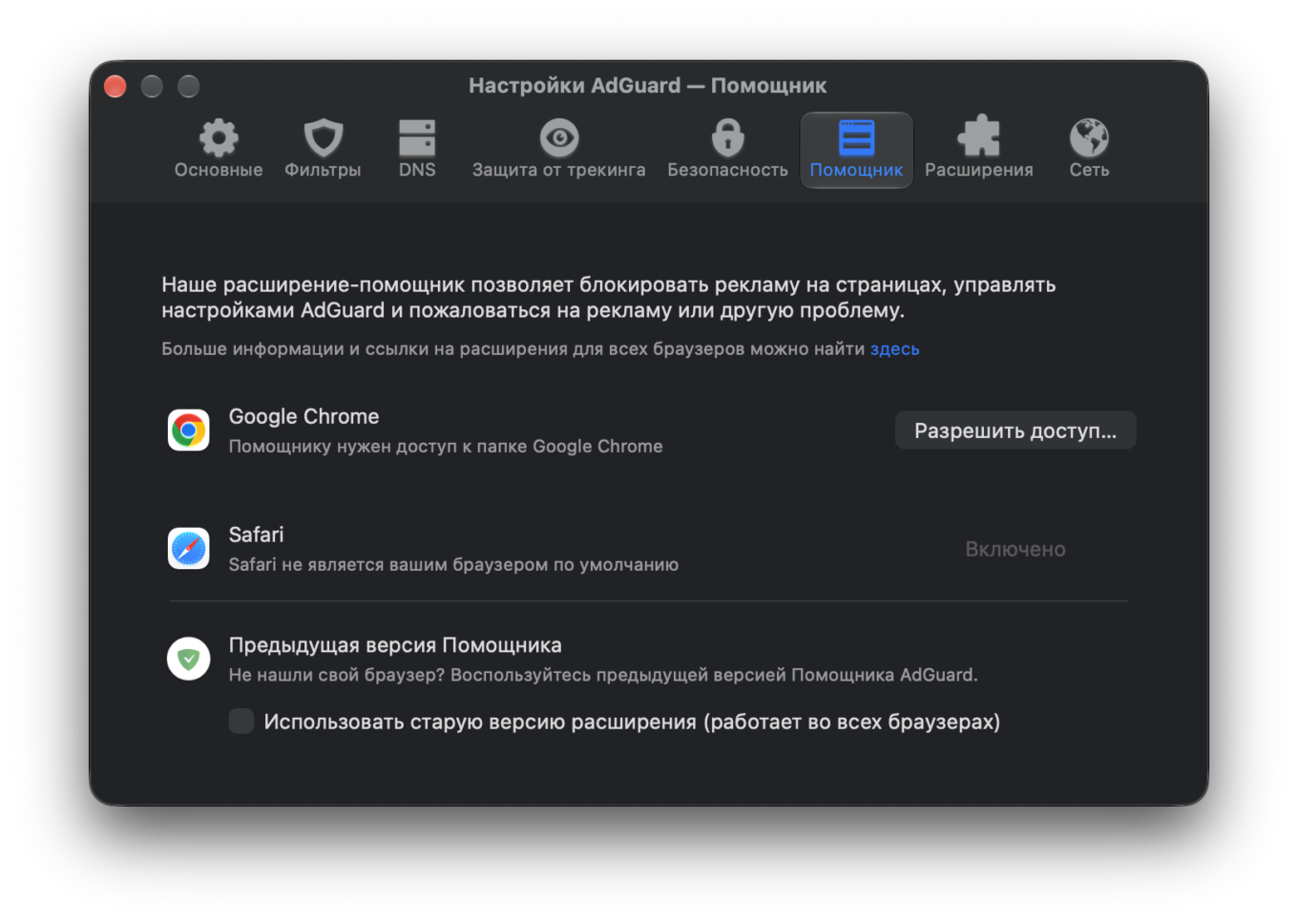Open the Защита от трекинга eye tab
This screenshot has height=924, width=1298.
(558, 150)
